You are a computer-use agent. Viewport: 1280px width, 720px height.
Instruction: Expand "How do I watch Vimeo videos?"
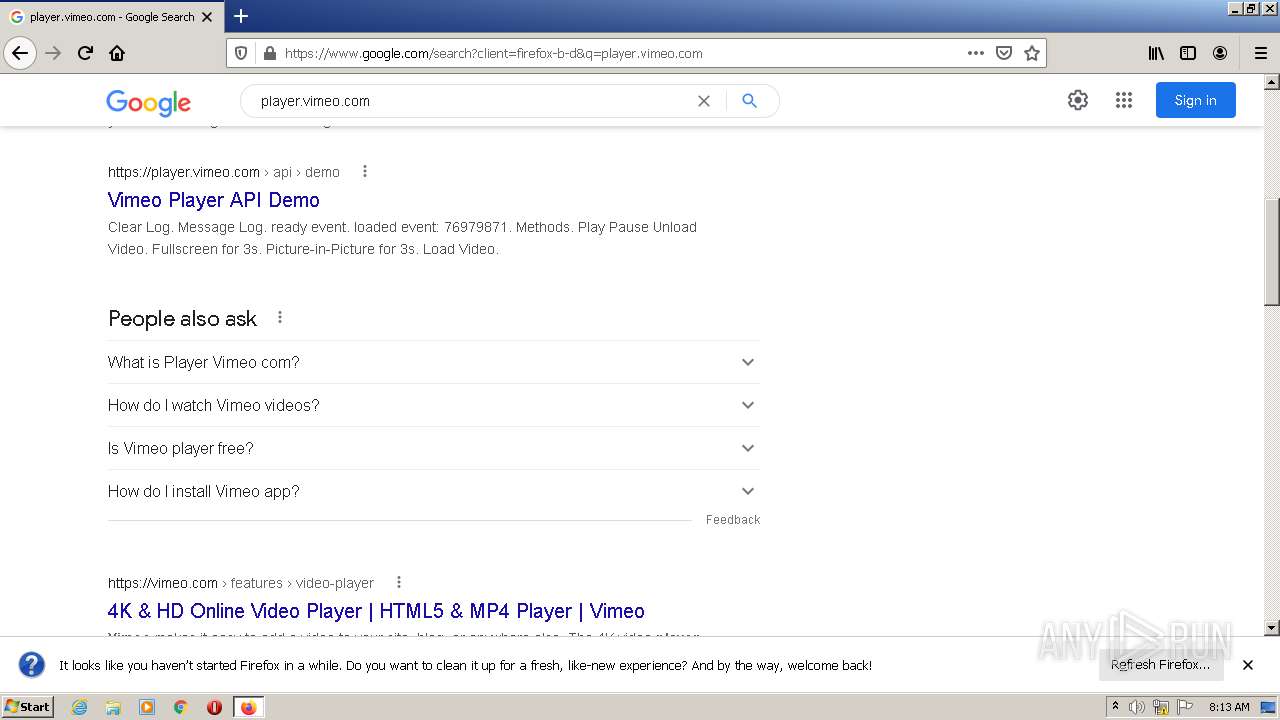coord(433,405)
